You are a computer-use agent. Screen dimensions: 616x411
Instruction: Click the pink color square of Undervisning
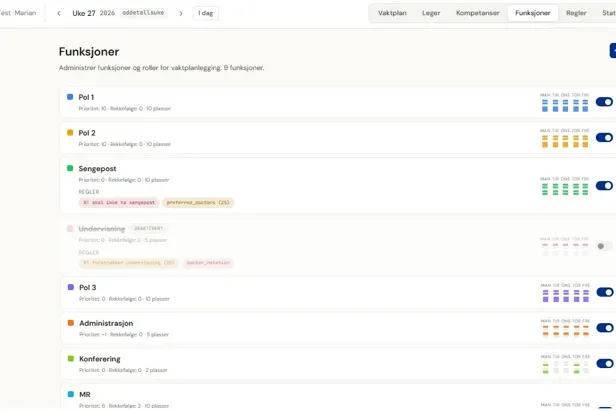70,228
